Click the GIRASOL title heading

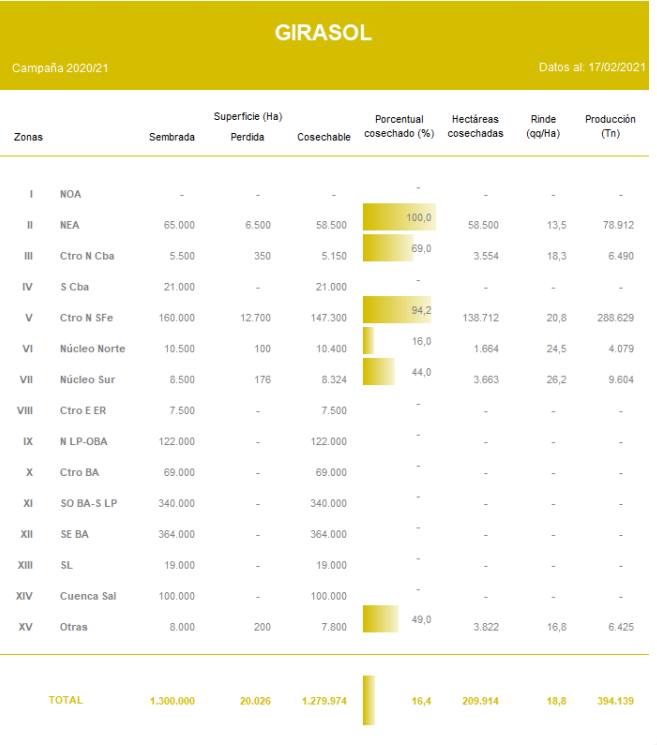coord(323,33)
